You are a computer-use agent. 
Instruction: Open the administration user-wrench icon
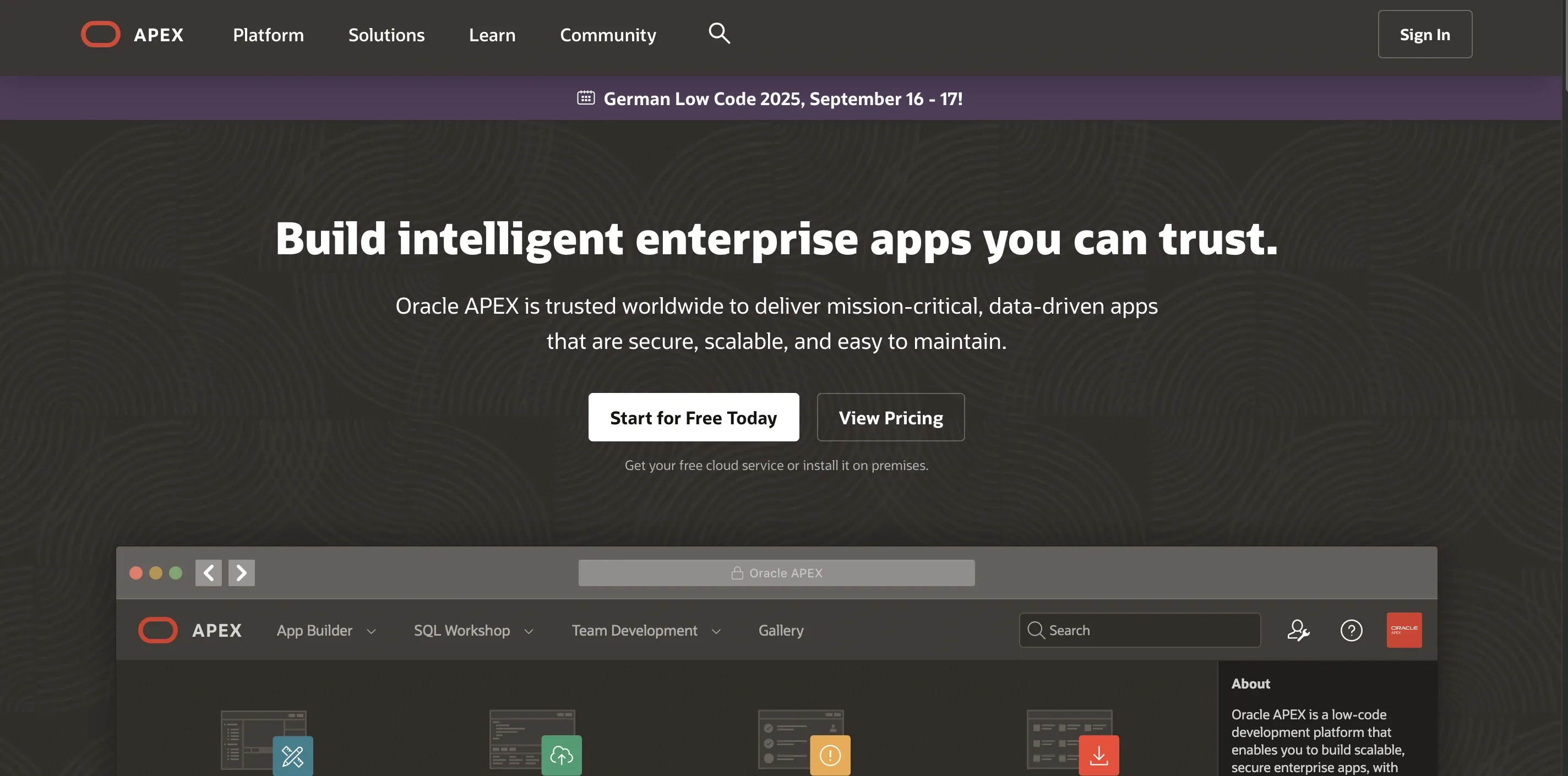tap(1298, 630)
